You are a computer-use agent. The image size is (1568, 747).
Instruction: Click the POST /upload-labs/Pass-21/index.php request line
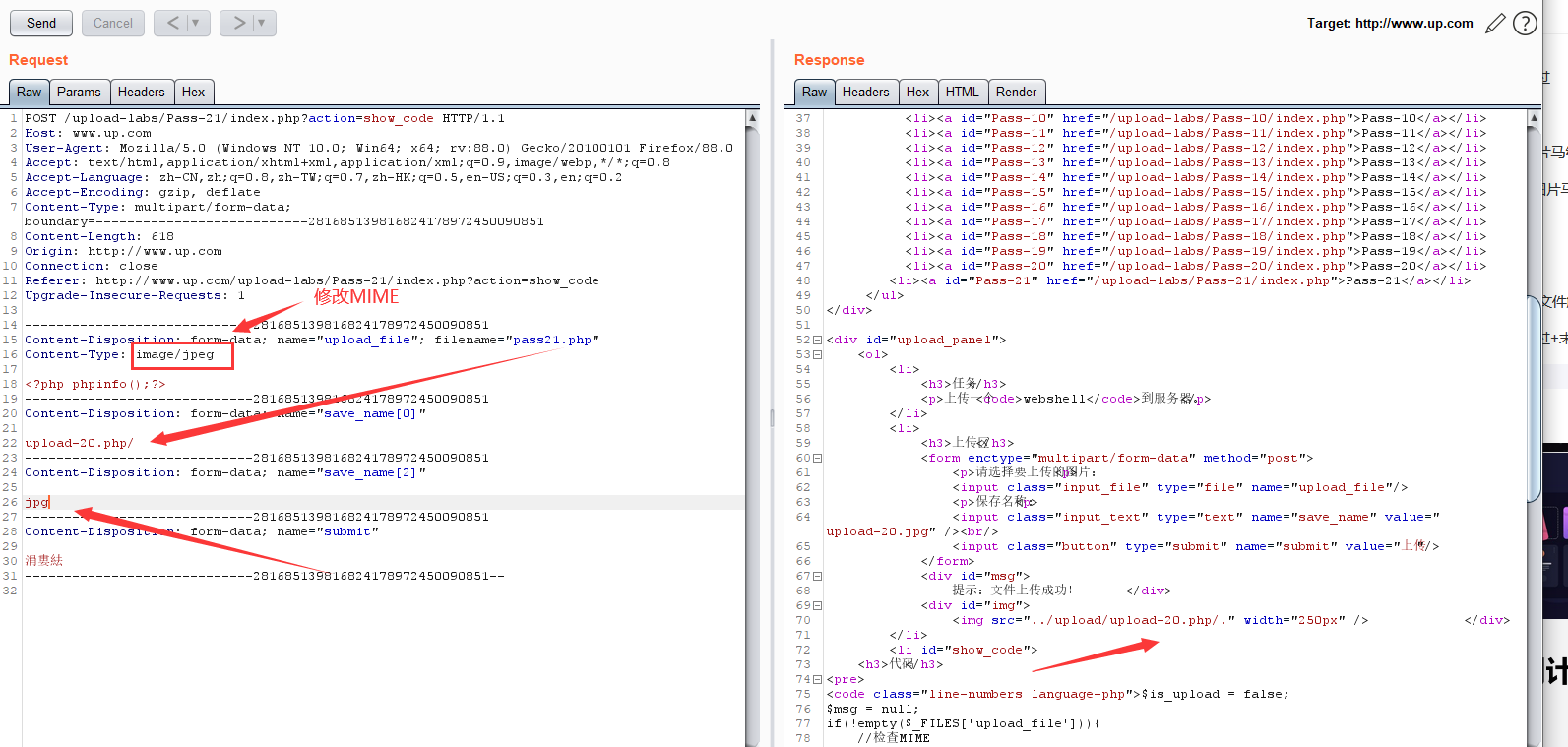coord(265,118)
